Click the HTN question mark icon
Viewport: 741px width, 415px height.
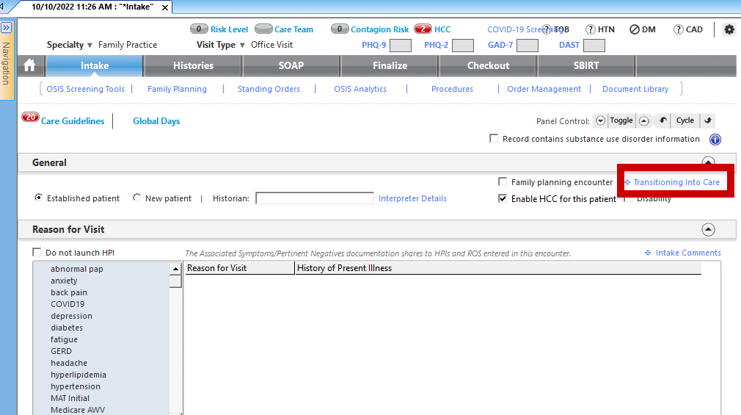590,29
